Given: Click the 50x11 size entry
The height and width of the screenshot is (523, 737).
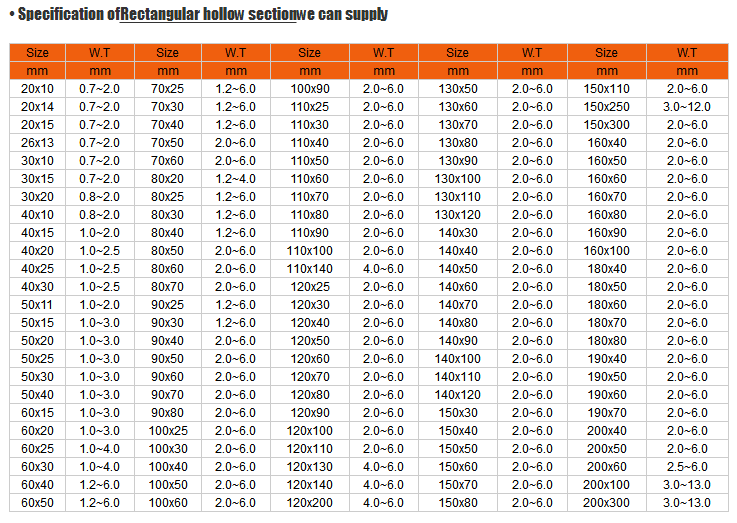Looking at the screenshot, I should coord(38,305).
